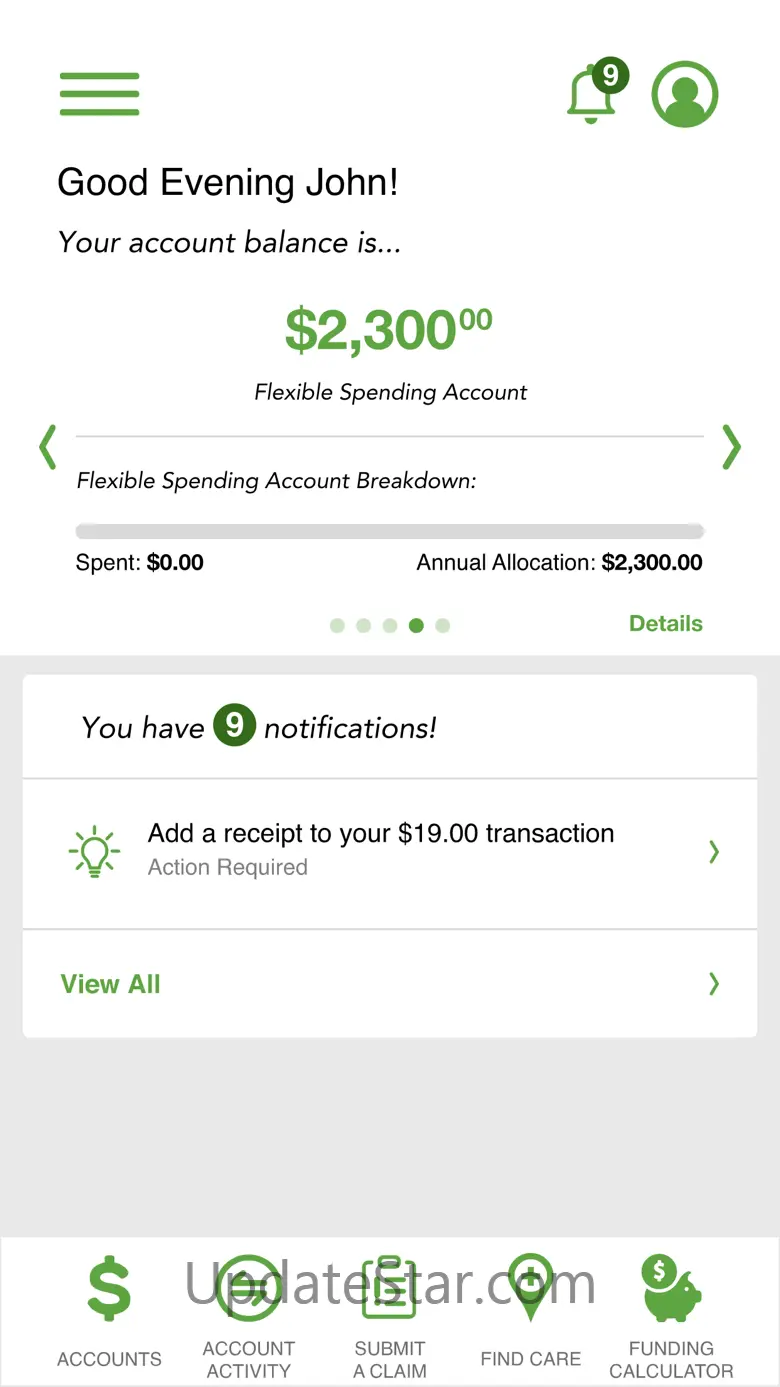Go to previous account with left chevron

[x=47, y=447]
